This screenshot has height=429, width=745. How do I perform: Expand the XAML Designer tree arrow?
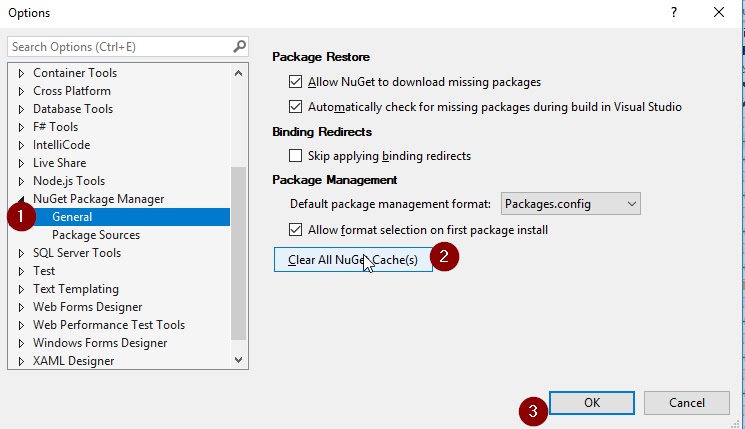[x=21, y=361]
